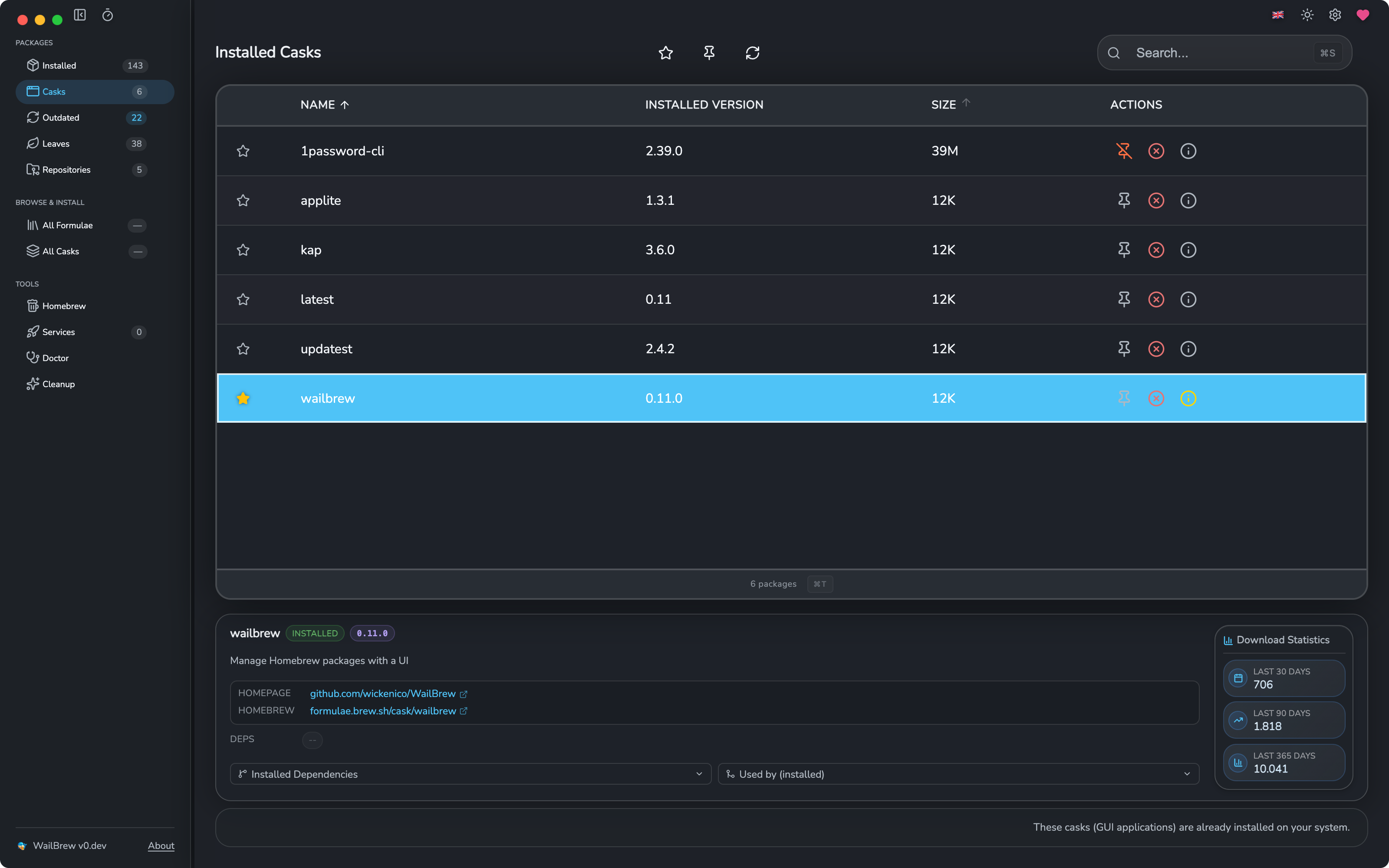Uninstall the applite cask
The width and height of the screenshot is (1389, 868).
point(1156,201)
